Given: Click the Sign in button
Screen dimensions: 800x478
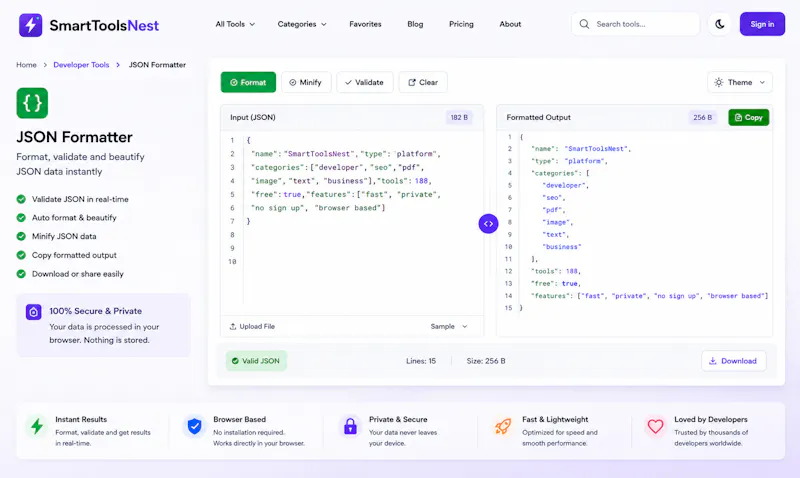Looking at the screenshot, I should (x=762, y=24).
